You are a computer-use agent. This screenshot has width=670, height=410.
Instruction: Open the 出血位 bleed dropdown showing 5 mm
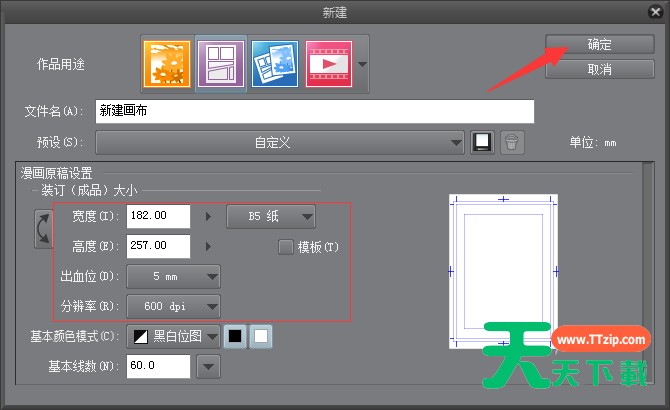pyautogui.click(x=173, y=277)
